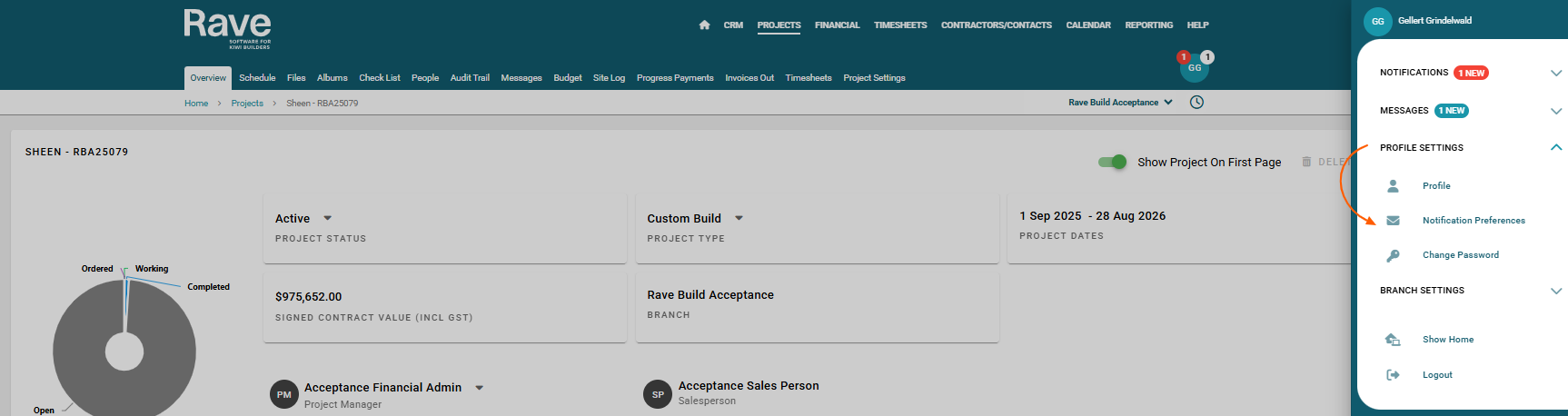Click the 1 NEW notifications badge

[1471, 73]
